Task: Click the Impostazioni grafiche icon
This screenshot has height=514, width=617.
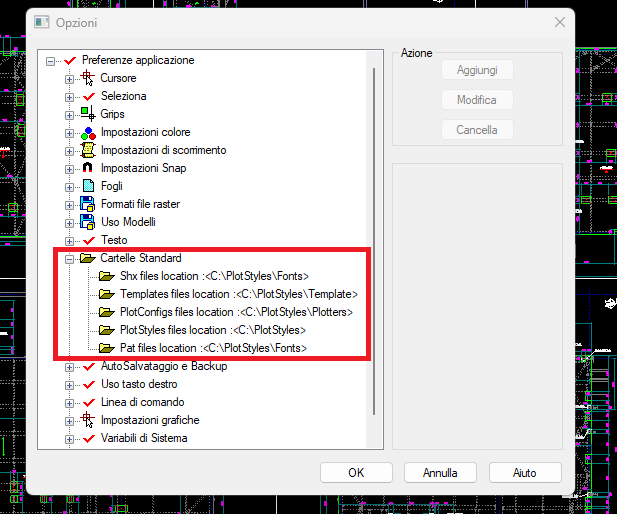Action: pos(88,420)
